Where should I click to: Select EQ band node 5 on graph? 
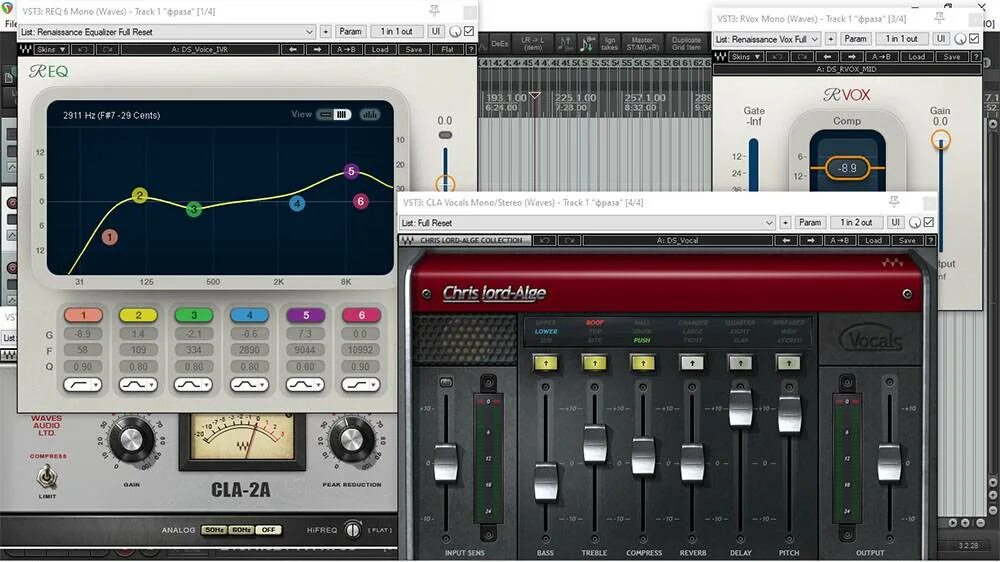tap(351, 171)
